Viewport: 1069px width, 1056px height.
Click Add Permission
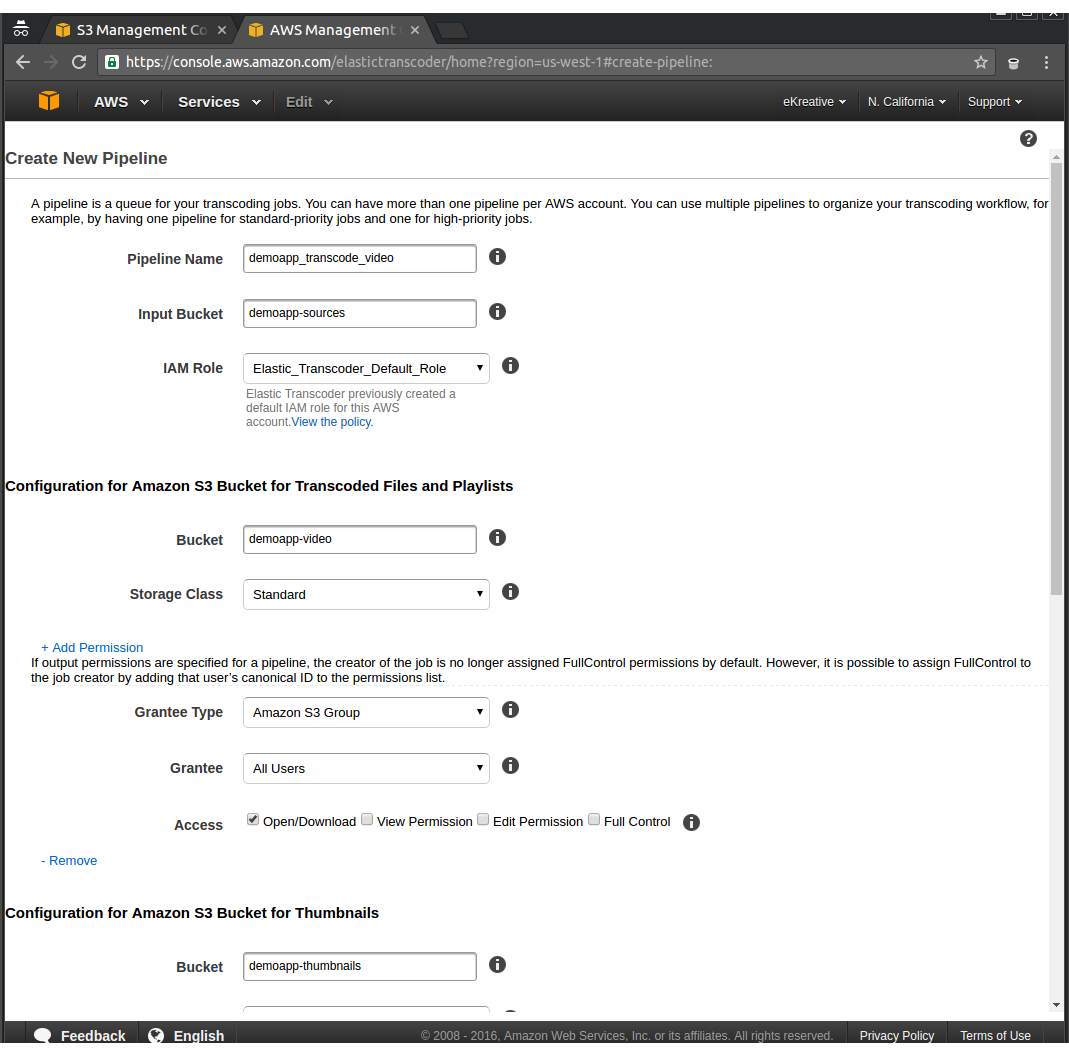(91, 647)
